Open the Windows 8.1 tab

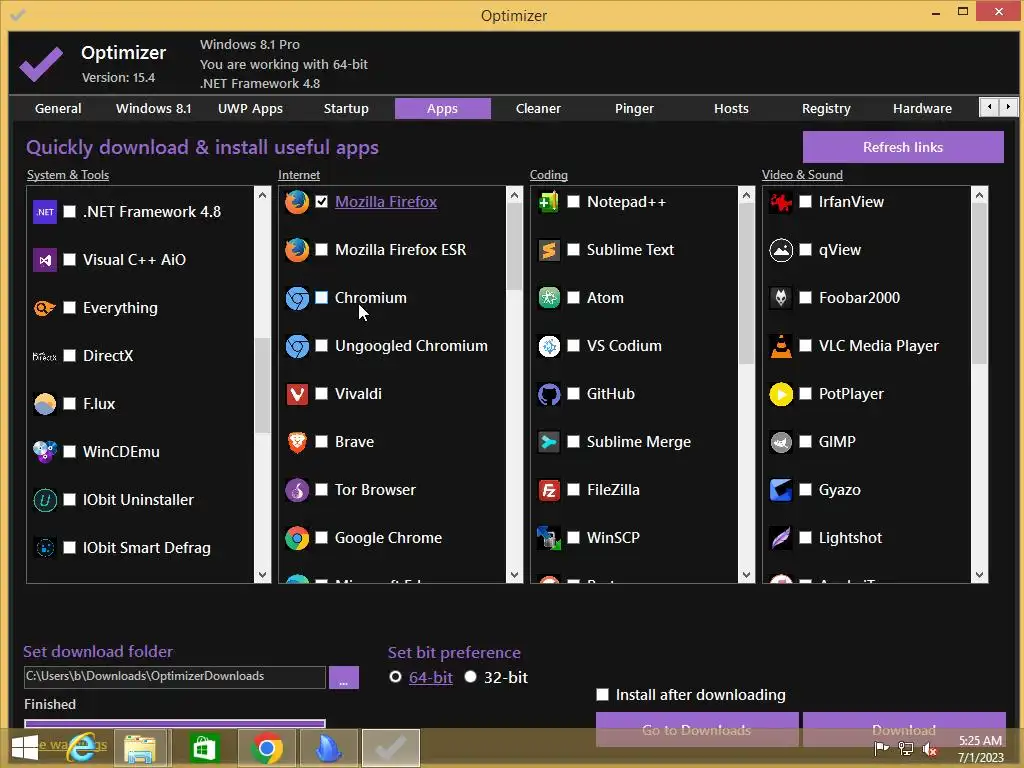coord(153,108)
